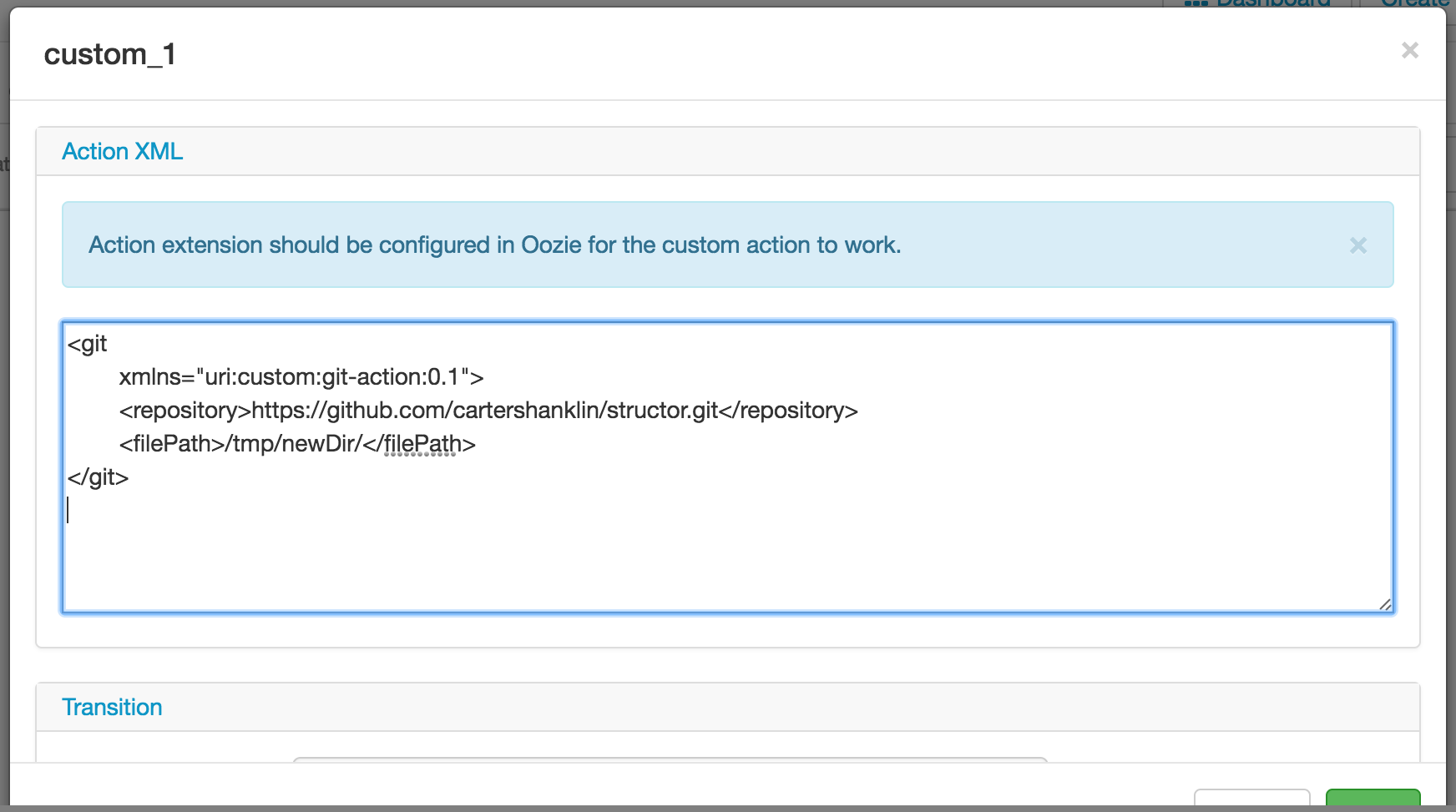Open the Dashboard link behind the dialog
The image size is (1456, 812).
(1272, 3)
